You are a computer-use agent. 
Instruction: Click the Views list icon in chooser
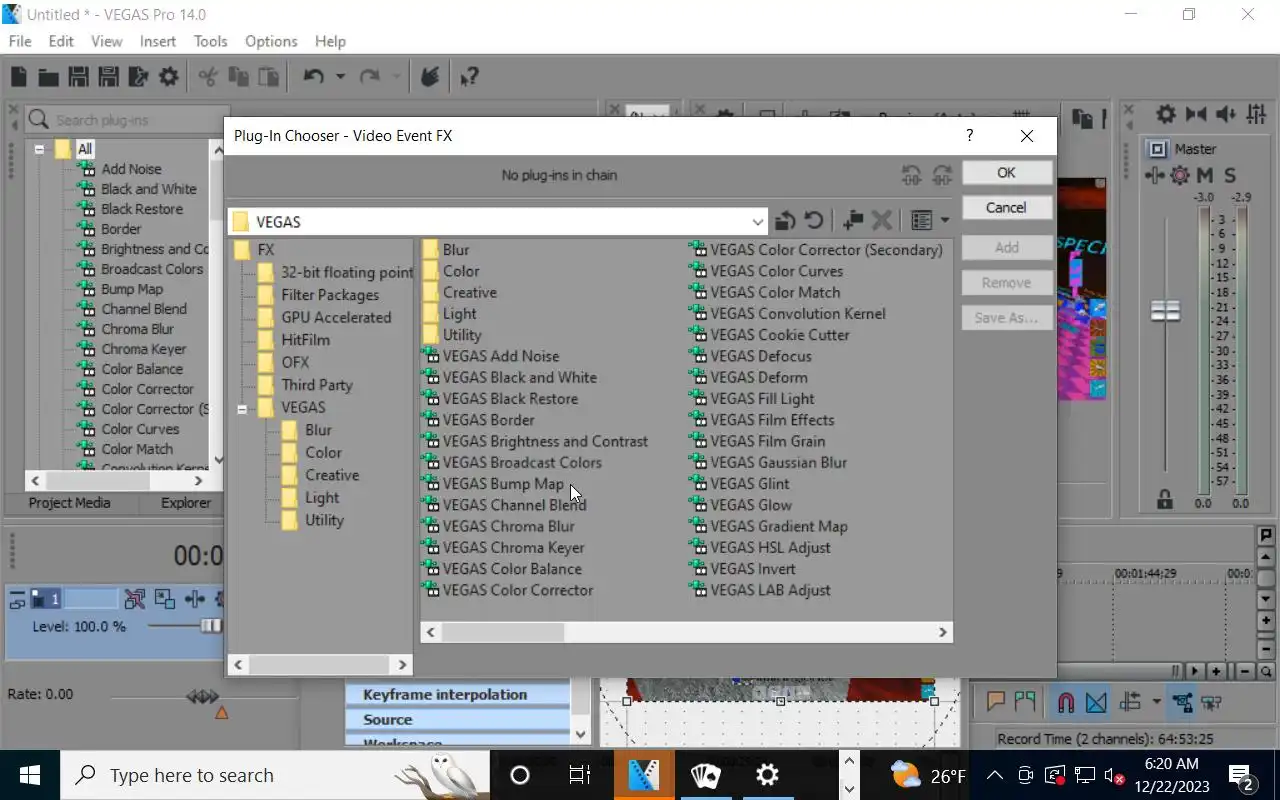(921, 221)
